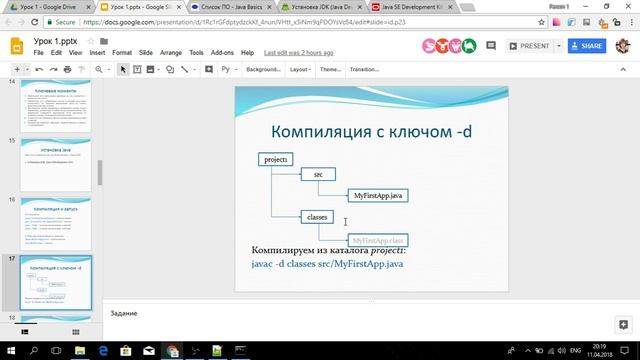
Task: Select the shape tool
Action: (x=170, y=69)
